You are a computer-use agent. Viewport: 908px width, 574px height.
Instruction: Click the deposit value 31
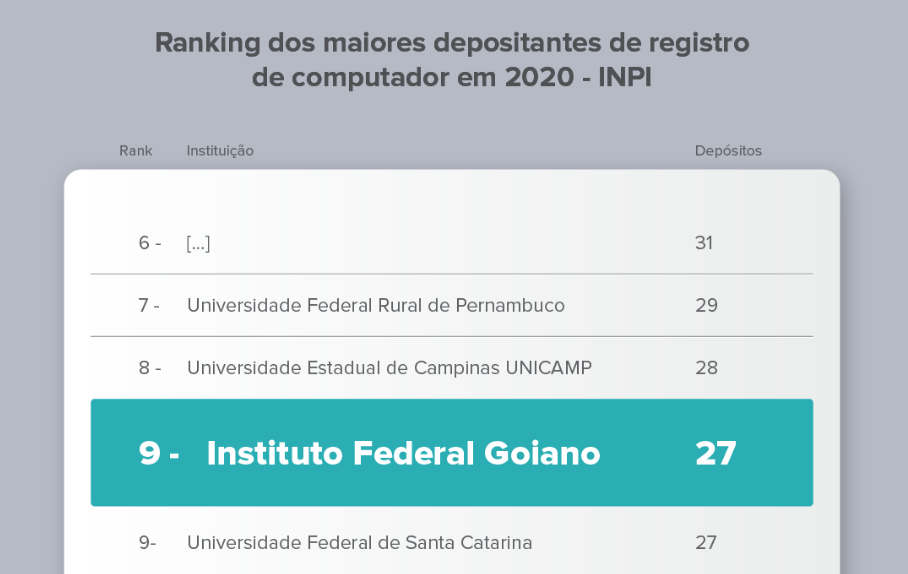tap(704, 243)
